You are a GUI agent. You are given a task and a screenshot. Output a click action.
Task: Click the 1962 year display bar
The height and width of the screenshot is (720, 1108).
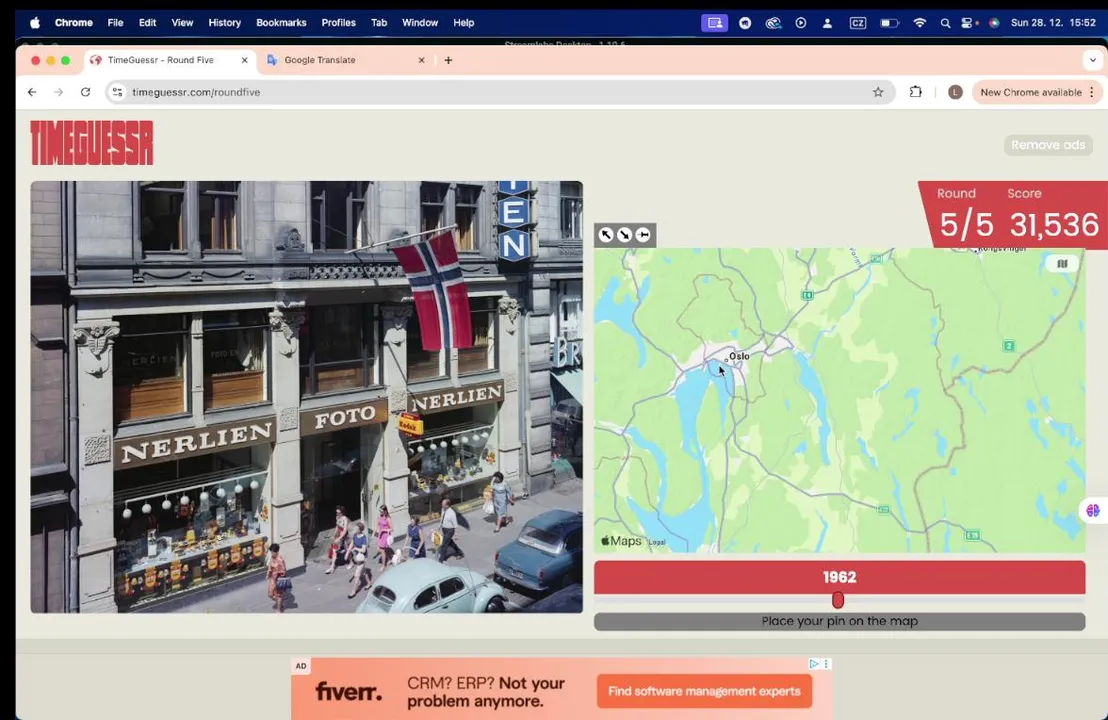839,577
